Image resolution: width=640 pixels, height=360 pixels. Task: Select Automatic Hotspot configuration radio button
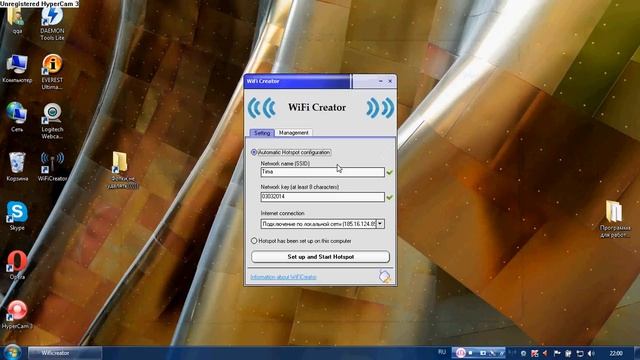tap(254, 152)
